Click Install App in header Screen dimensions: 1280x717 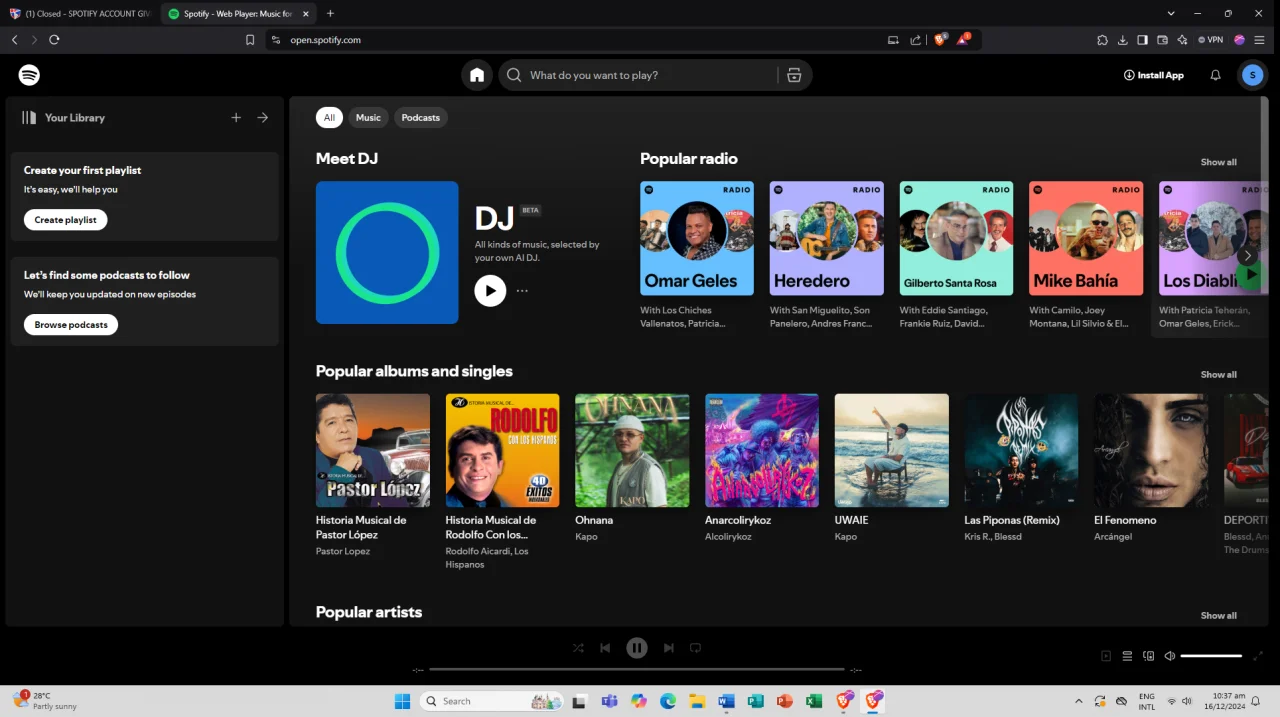point(1154,75)
